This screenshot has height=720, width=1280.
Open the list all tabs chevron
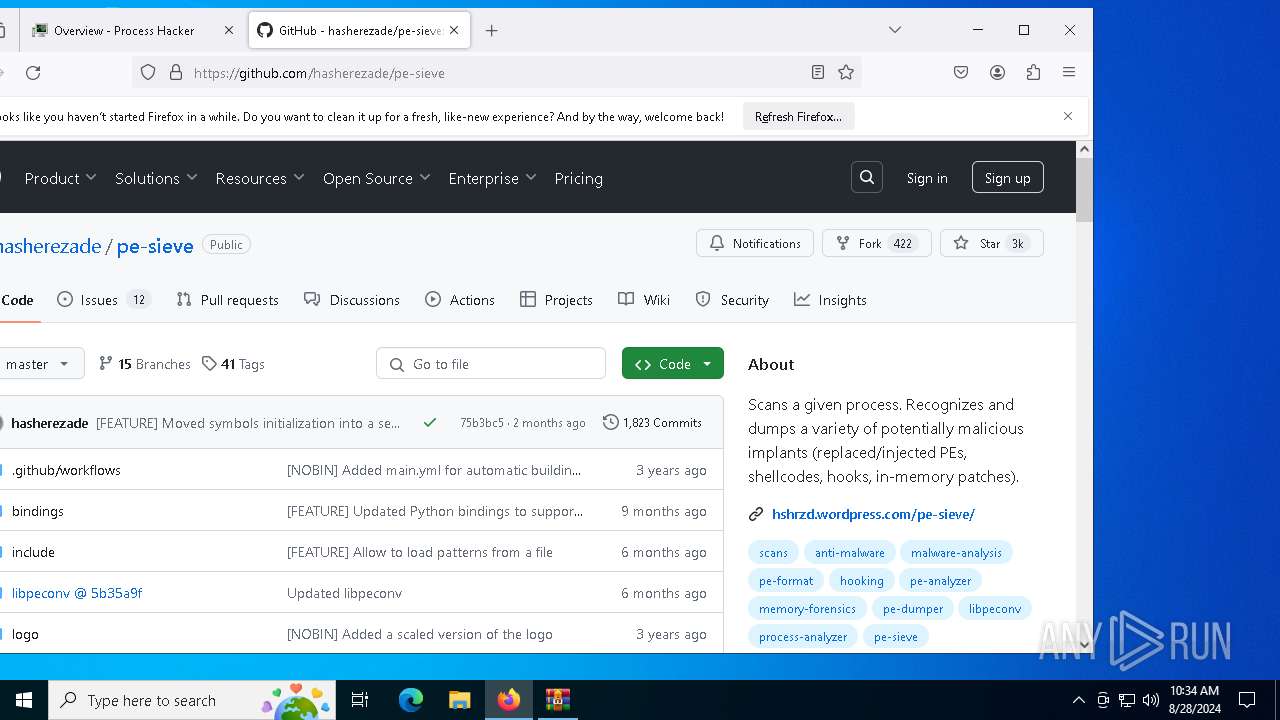tap(895, 30)
